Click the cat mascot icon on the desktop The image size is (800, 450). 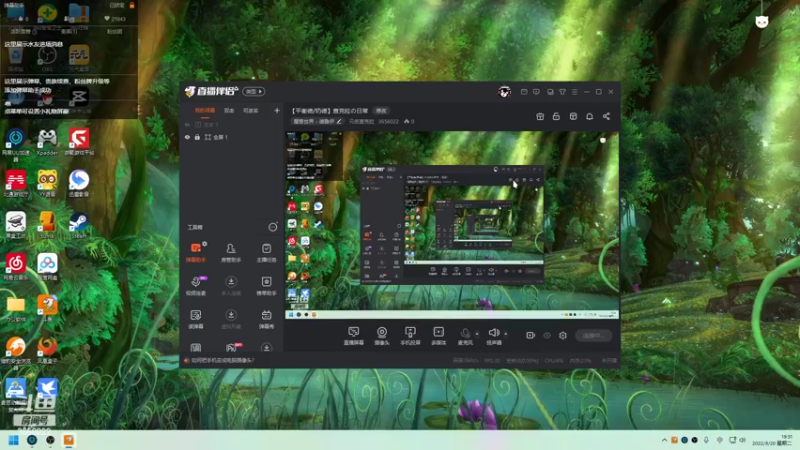pos(762,21)
